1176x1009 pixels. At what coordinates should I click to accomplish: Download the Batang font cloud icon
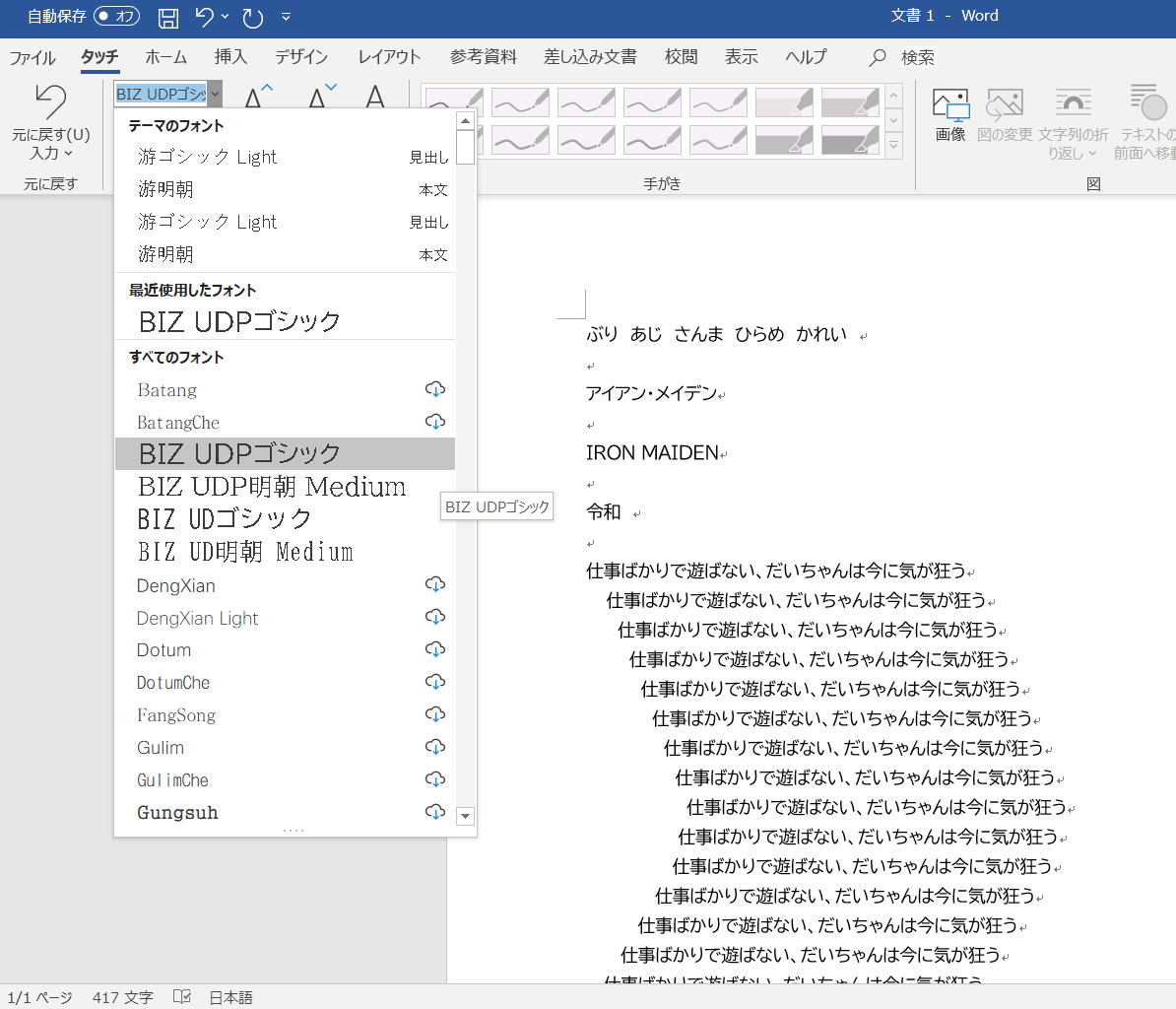pos(435,389)
